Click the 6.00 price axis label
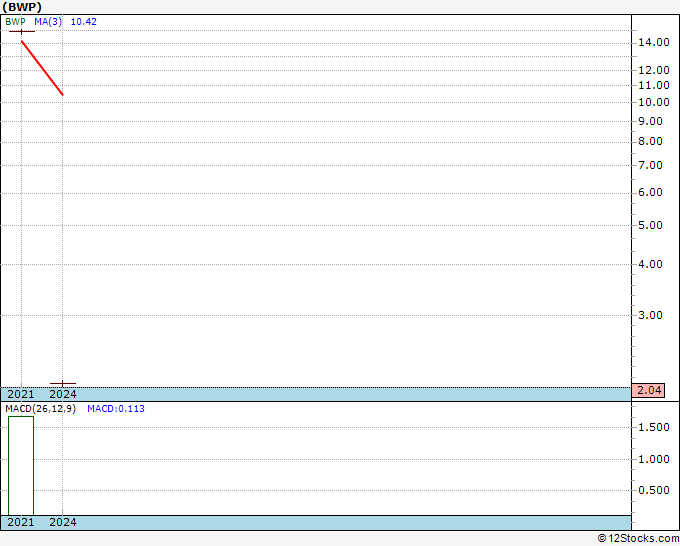Screen dimensions: 680x546 click(650, 192)
